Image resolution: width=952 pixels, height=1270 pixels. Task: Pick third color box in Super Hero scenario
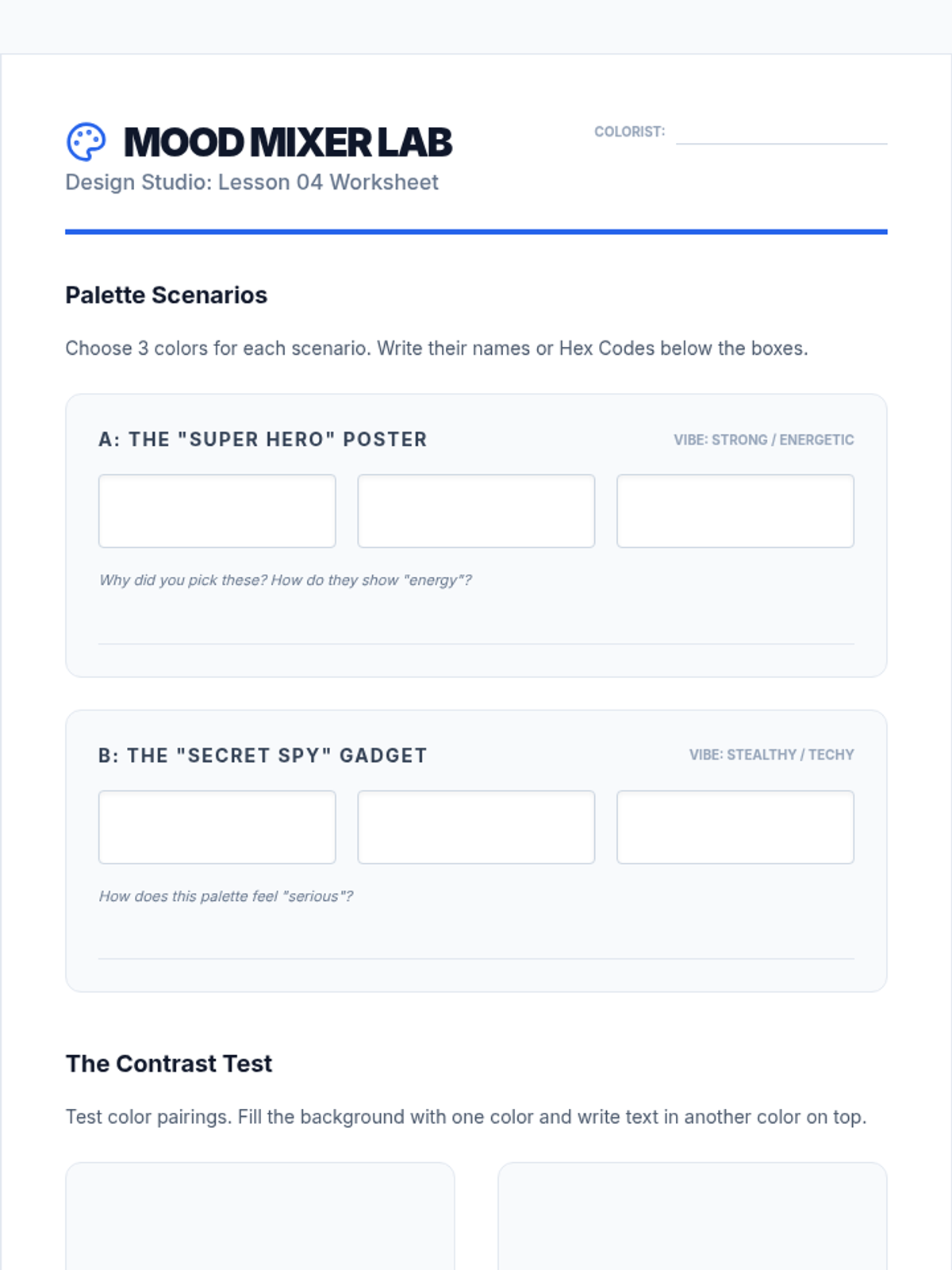(735, 511)
